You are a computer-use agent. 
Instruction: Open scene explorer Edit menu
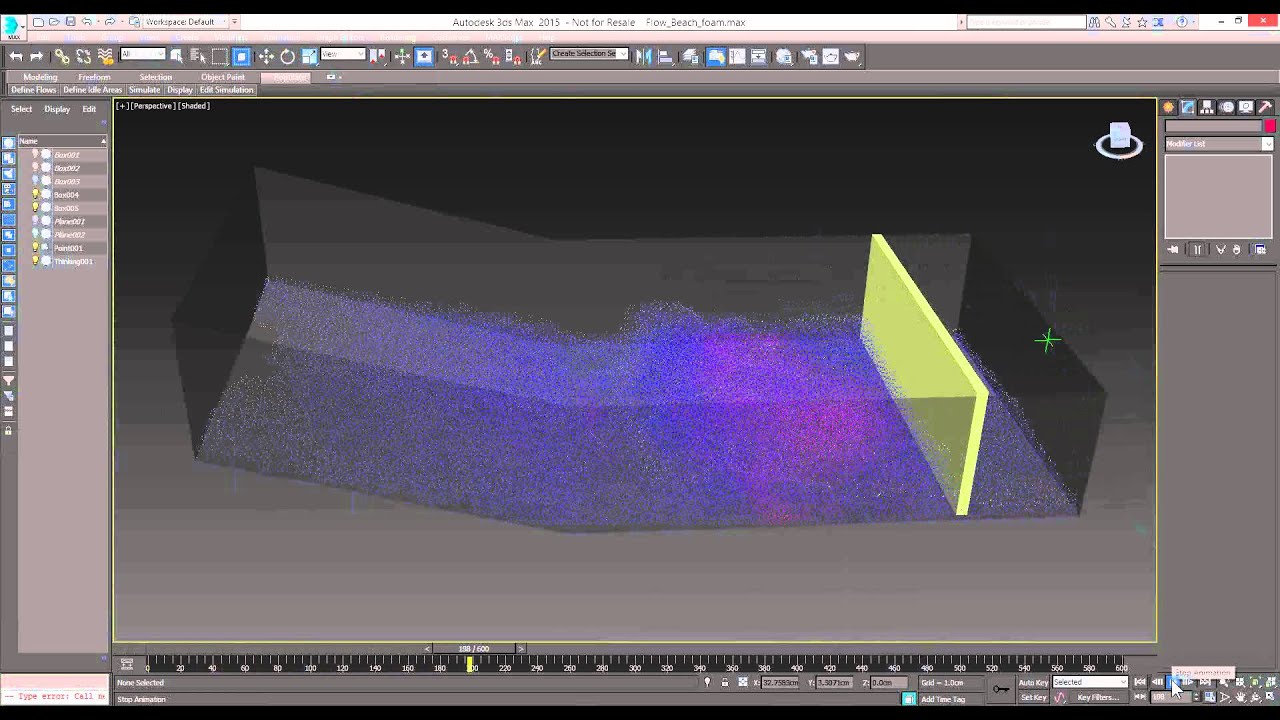tap(89, 109)
